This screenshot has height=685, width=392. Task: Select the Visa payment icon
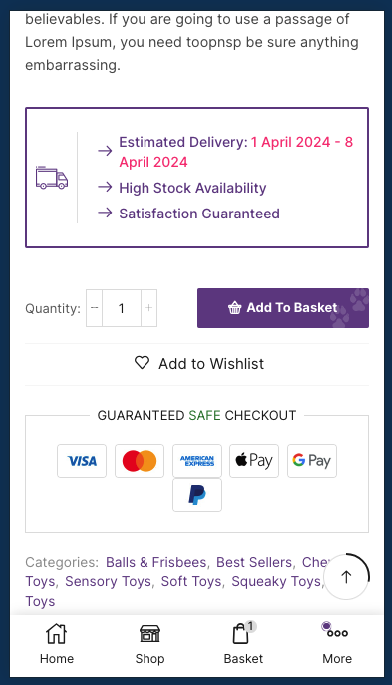pos(82,461)
